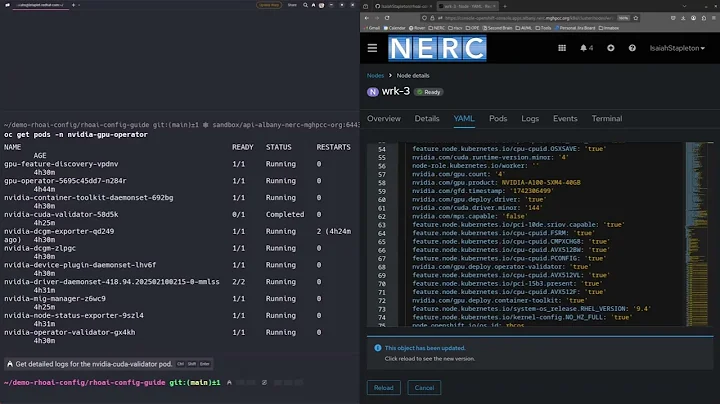The image size is (720, 404).
Task: Go forward in the browser
Action: click(377, 18)
